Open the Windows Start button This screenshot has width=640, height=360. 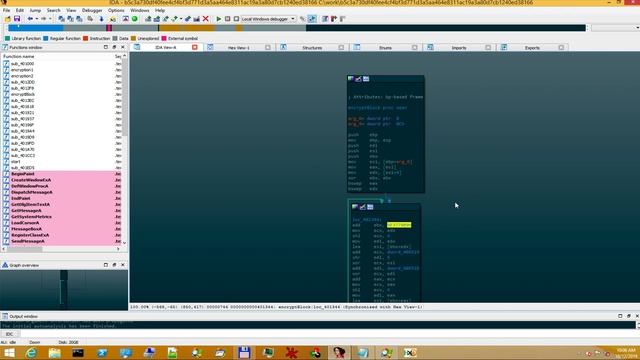coord(9,353)
